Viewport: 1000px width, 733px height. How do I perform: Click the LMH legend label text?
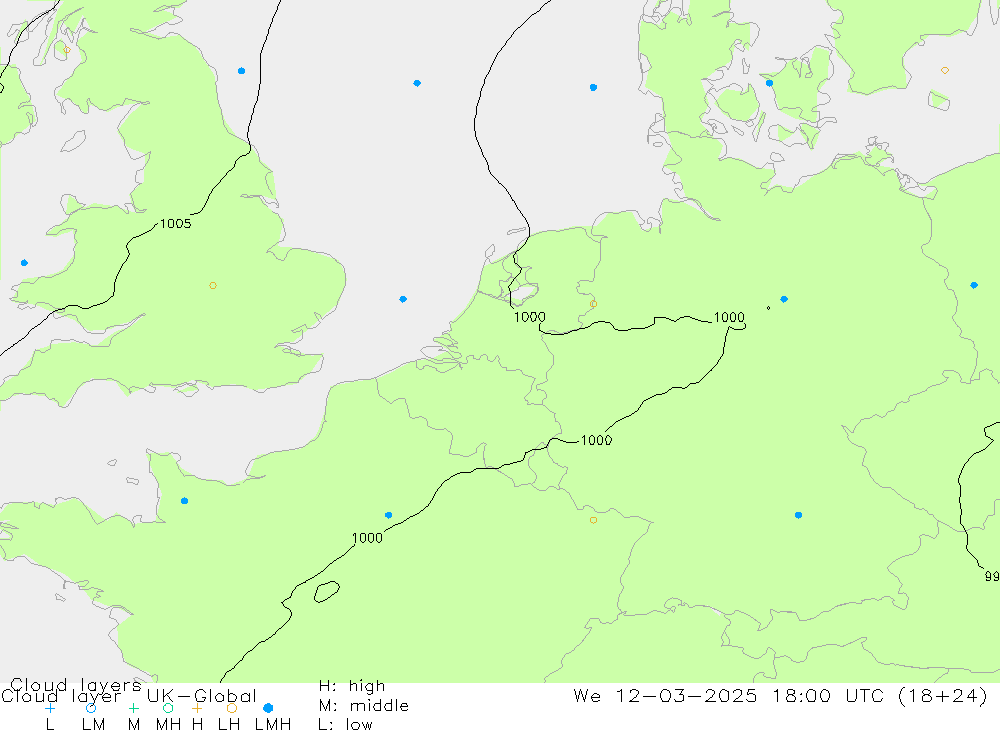point(273,725)
